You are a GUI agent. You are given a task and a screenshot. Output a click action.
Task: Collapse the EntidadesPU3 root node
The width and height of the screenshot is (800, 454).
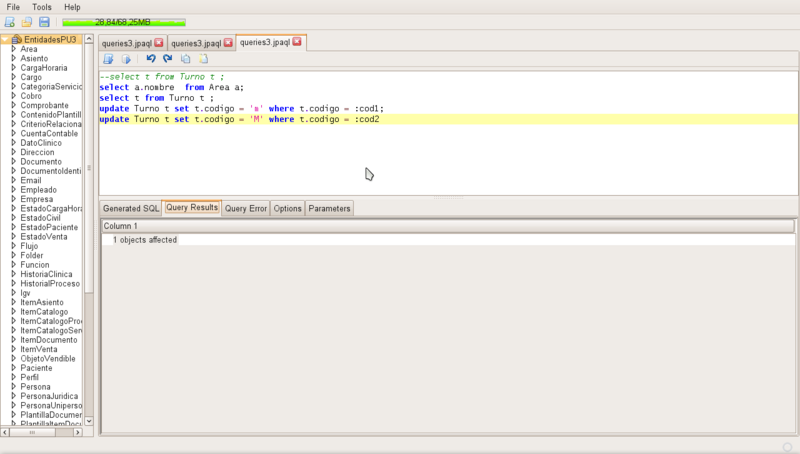pos(5,39)
